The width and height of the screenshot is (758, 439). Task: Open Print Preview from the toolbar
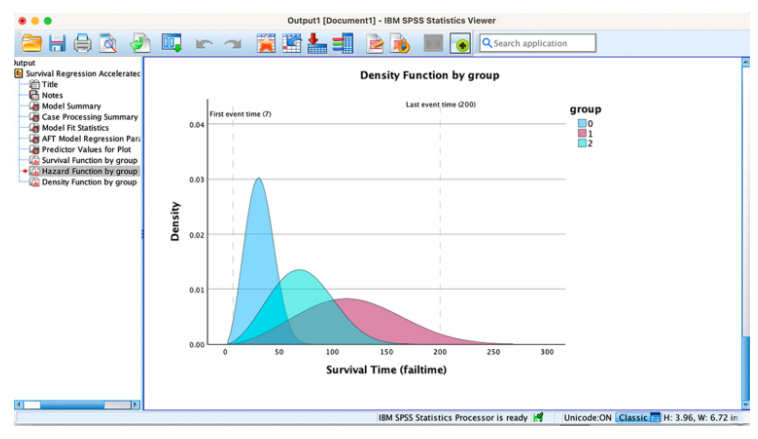[107, 43]
